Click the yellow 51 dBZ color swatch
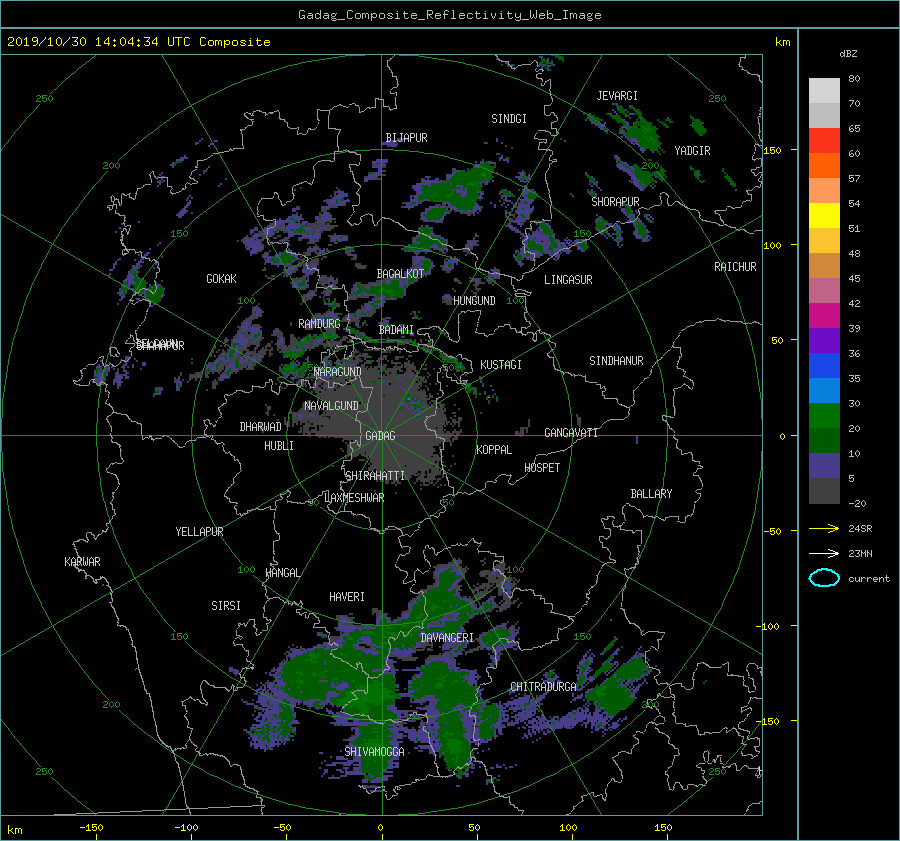Image resolution: width=900 pixels, height=841 pixels. tap(824, 215)
